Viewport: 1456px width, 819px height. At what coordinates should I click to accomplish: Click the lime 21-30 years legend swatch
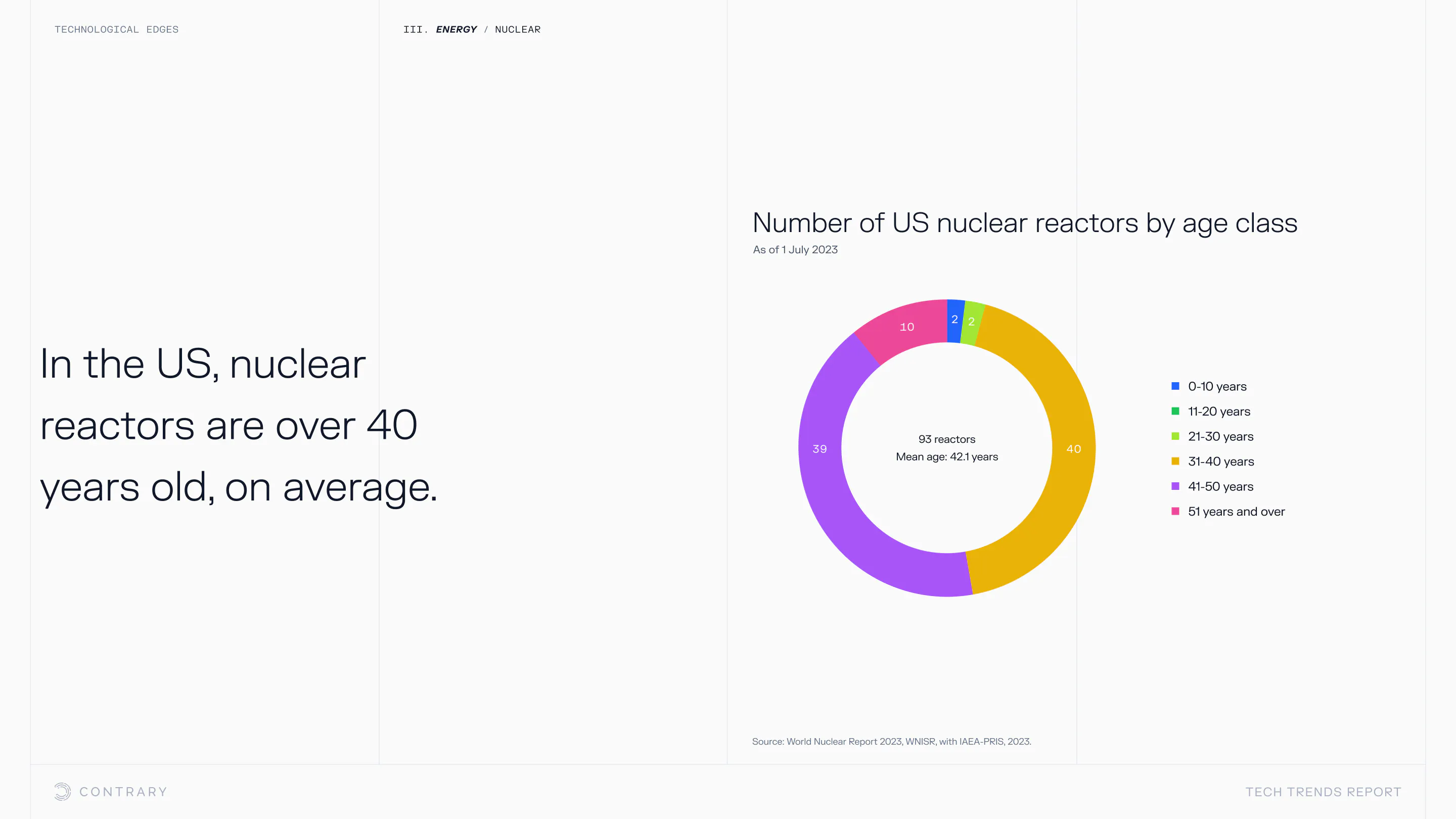[x=1175, y=436]
